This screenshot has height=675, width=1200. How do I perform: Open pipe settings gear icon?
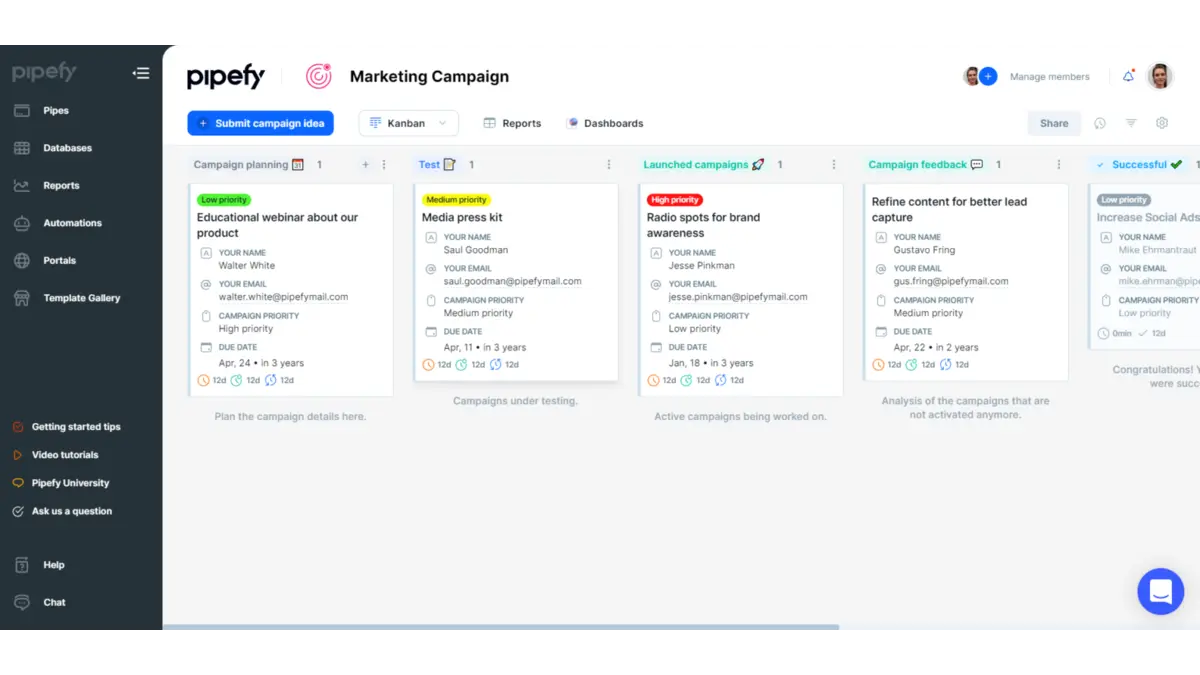[1162, 123]
